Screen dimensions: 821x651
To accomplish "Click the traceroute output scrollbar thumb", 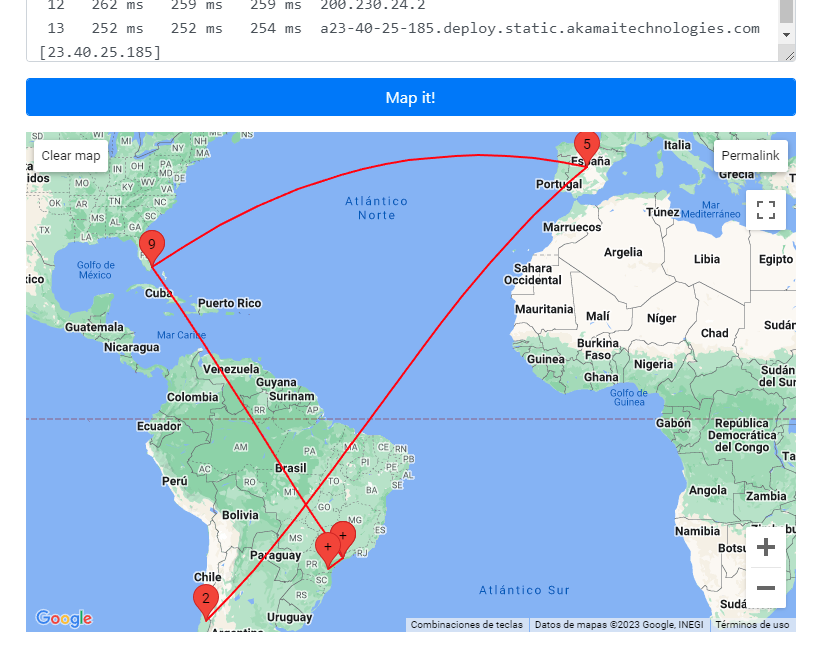I will [x=786, y=10].
